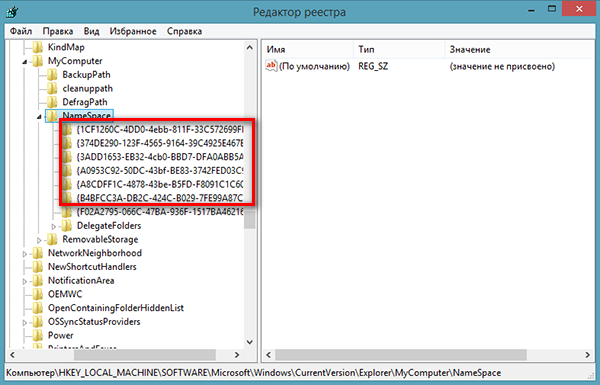This screenshot has height=385, width=600.
Task: Select the {F02A2795-066C-47BA key
Action: click(160, 212)
